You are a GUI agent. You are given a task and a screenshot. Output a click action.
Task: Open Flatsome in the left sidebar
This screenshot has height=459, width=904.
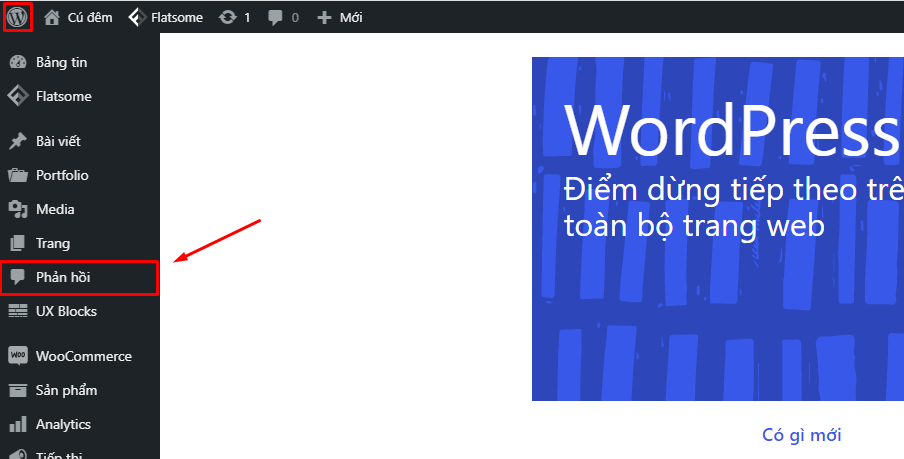pos(63,97)
